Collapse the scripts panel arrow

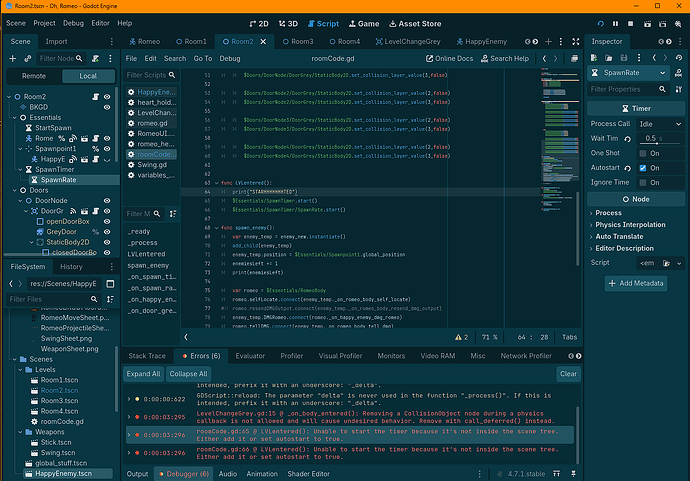pos(186,337)
